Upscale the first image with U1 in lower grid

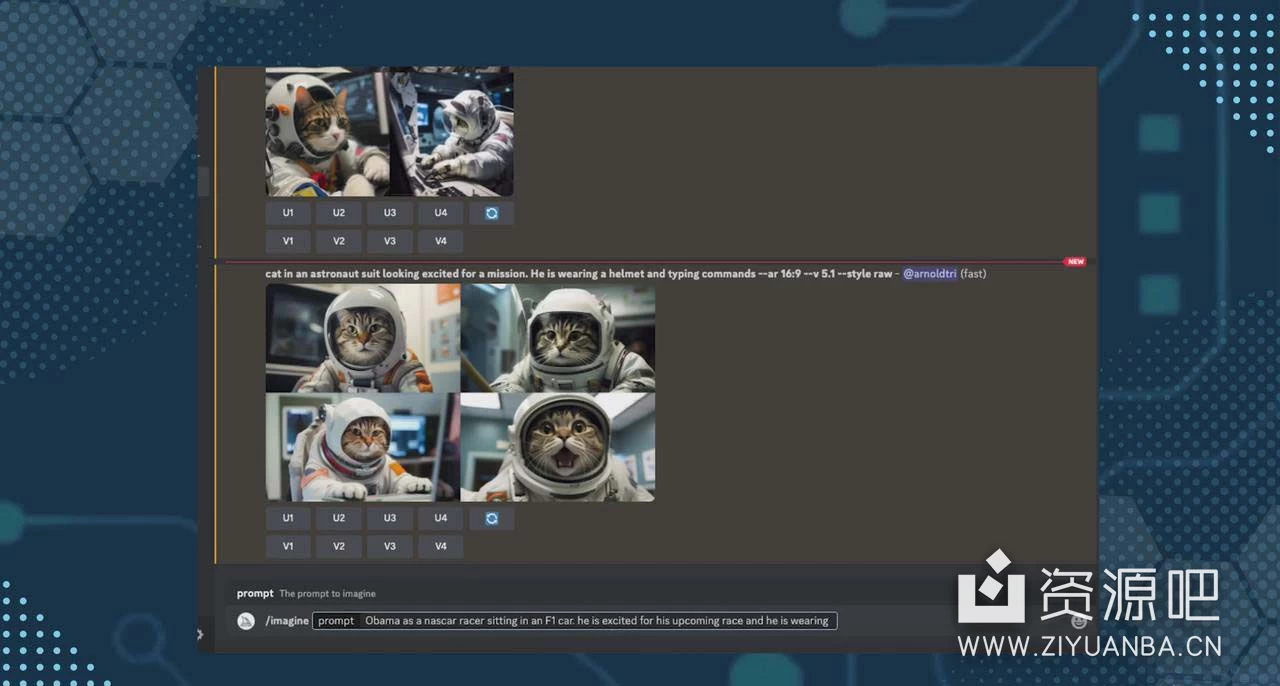click(x=288, y=518)
